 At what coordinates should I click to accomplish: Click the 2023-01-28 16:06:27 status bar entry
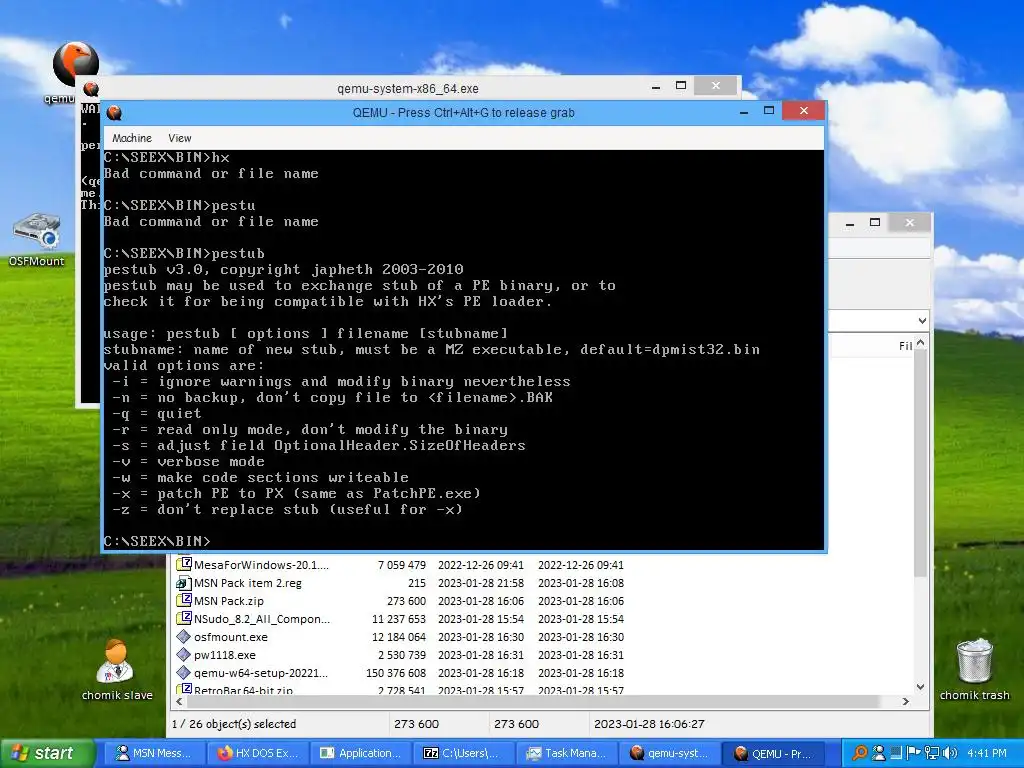tap(649, 724)
